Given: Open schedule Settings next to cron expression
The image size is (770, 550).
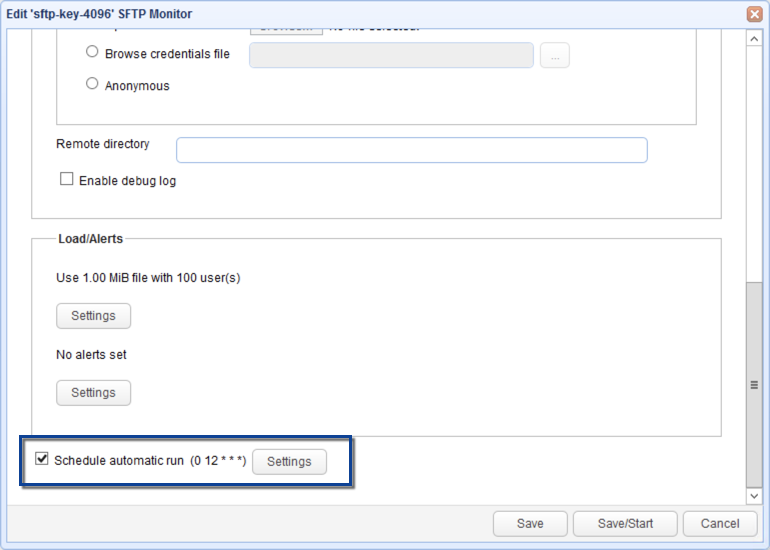Looking at the screenshot, I should click(x=289, y=462).
